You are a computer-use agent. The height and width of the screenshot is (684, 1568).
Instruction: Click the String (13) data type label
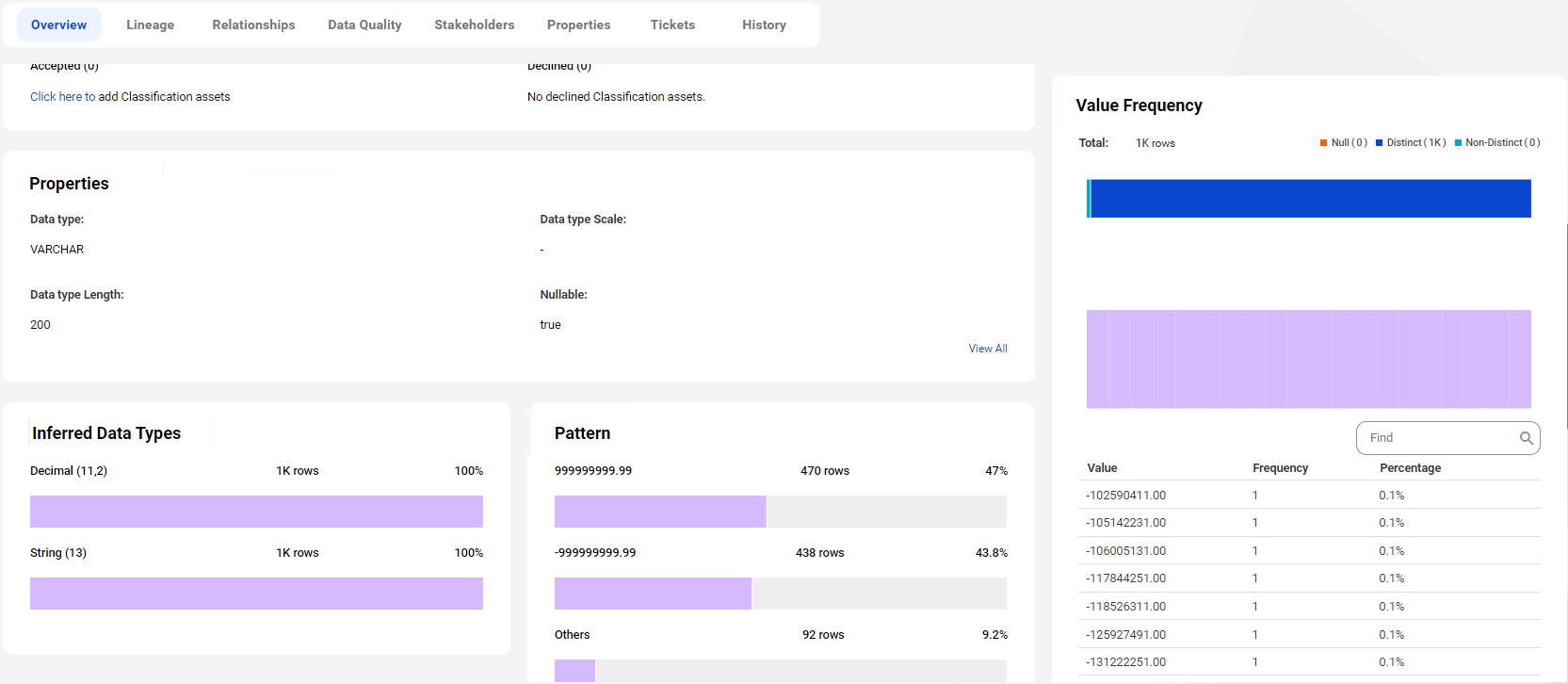58,553
